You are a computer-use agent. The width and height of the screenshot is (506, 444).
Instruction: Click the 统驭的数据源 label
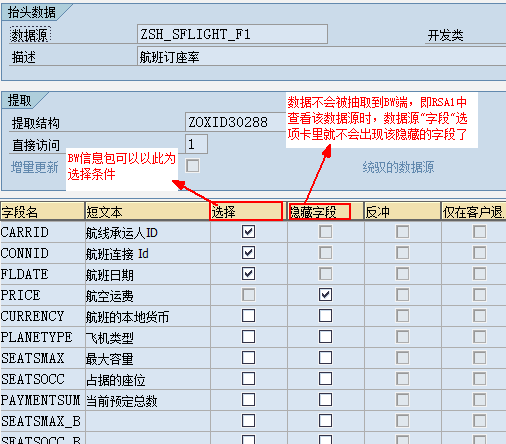(x=398, y=167)
